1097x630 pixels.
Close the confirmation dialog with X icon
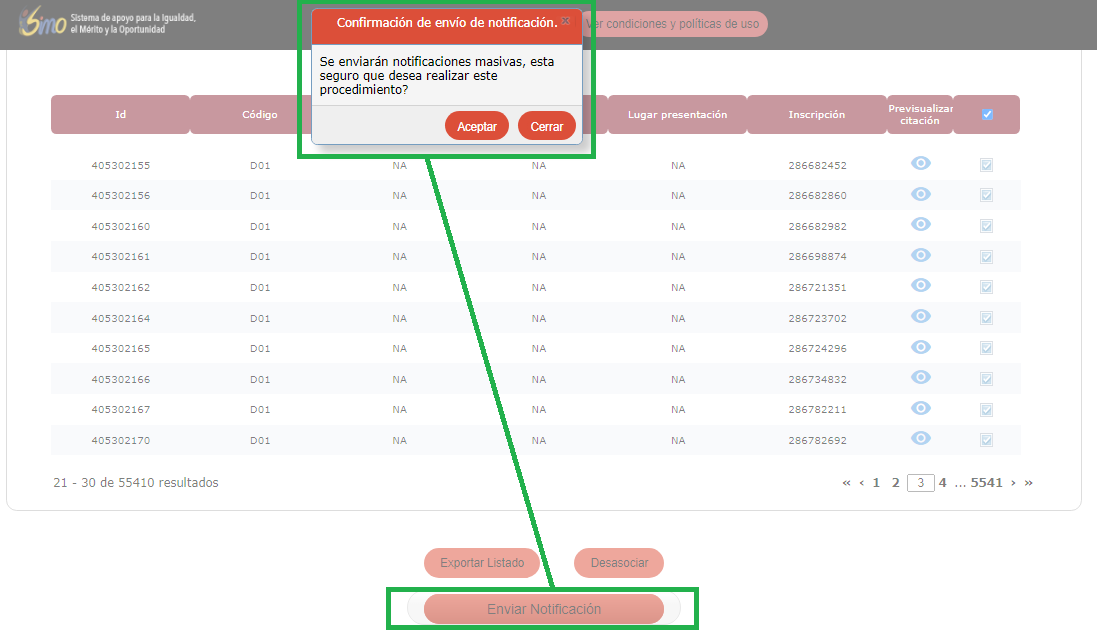tap(566, 21)
